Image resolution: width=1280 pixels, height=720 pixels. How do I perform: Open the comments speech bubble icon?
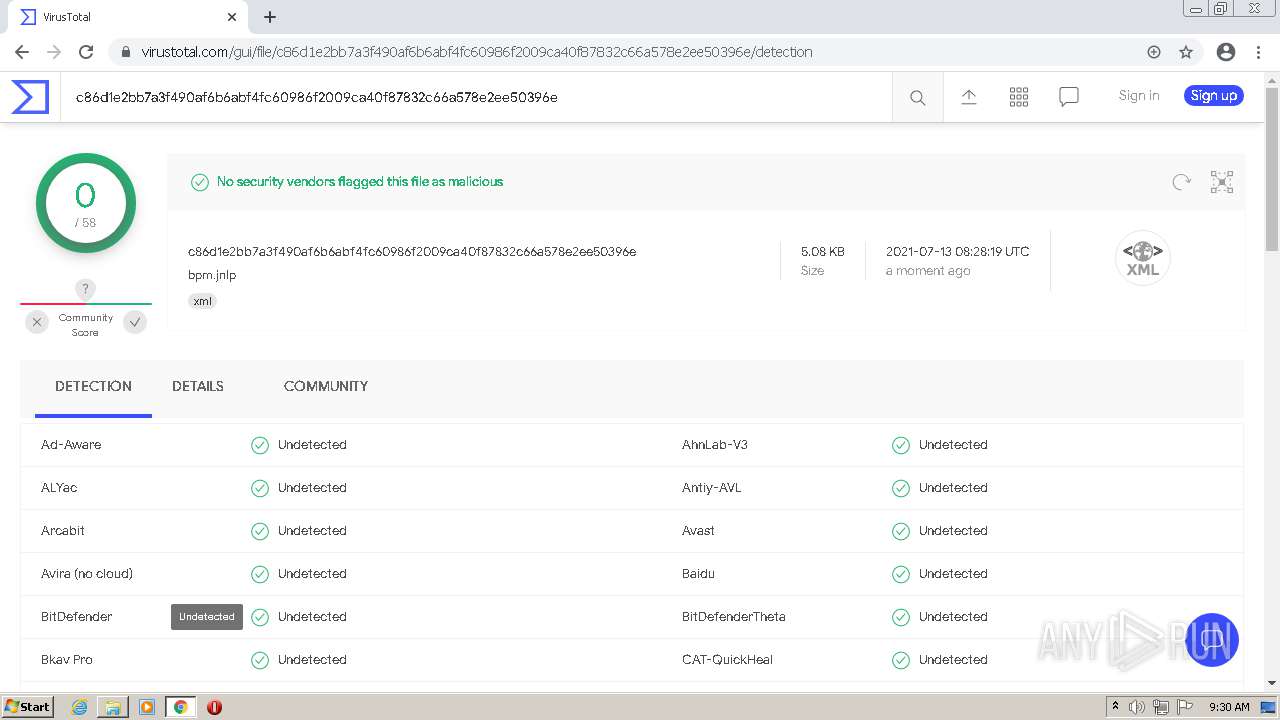point(1069,97)
